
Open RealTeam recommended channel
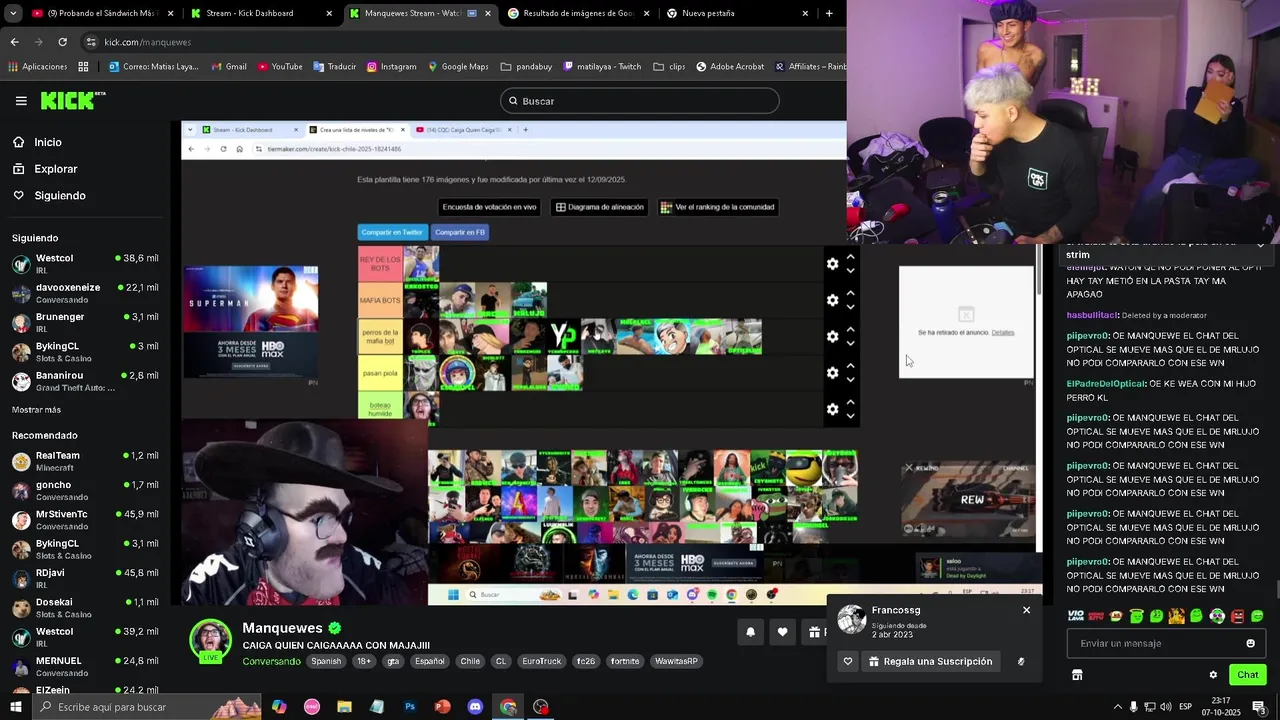click(85, 461)
